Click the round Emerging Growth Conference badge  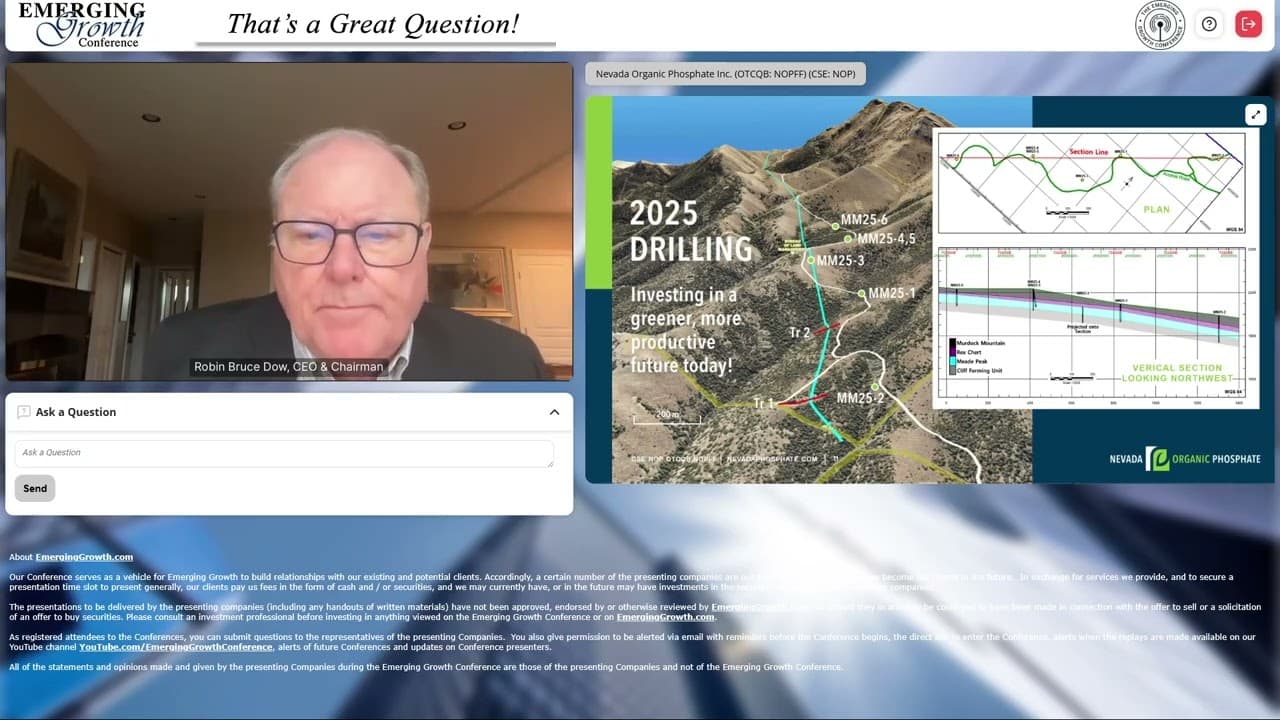point(1160,25)
